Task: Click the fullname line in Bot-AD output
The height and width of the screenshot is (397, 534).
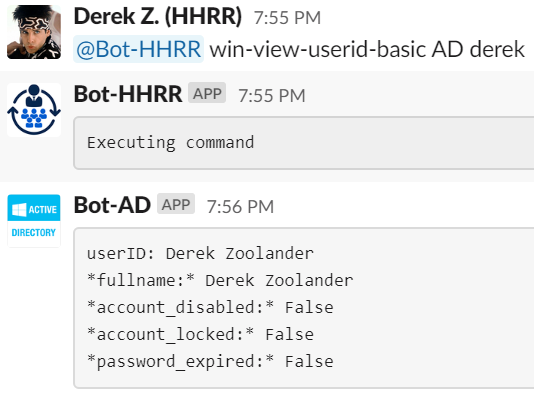Action: [x=220, y=281]
